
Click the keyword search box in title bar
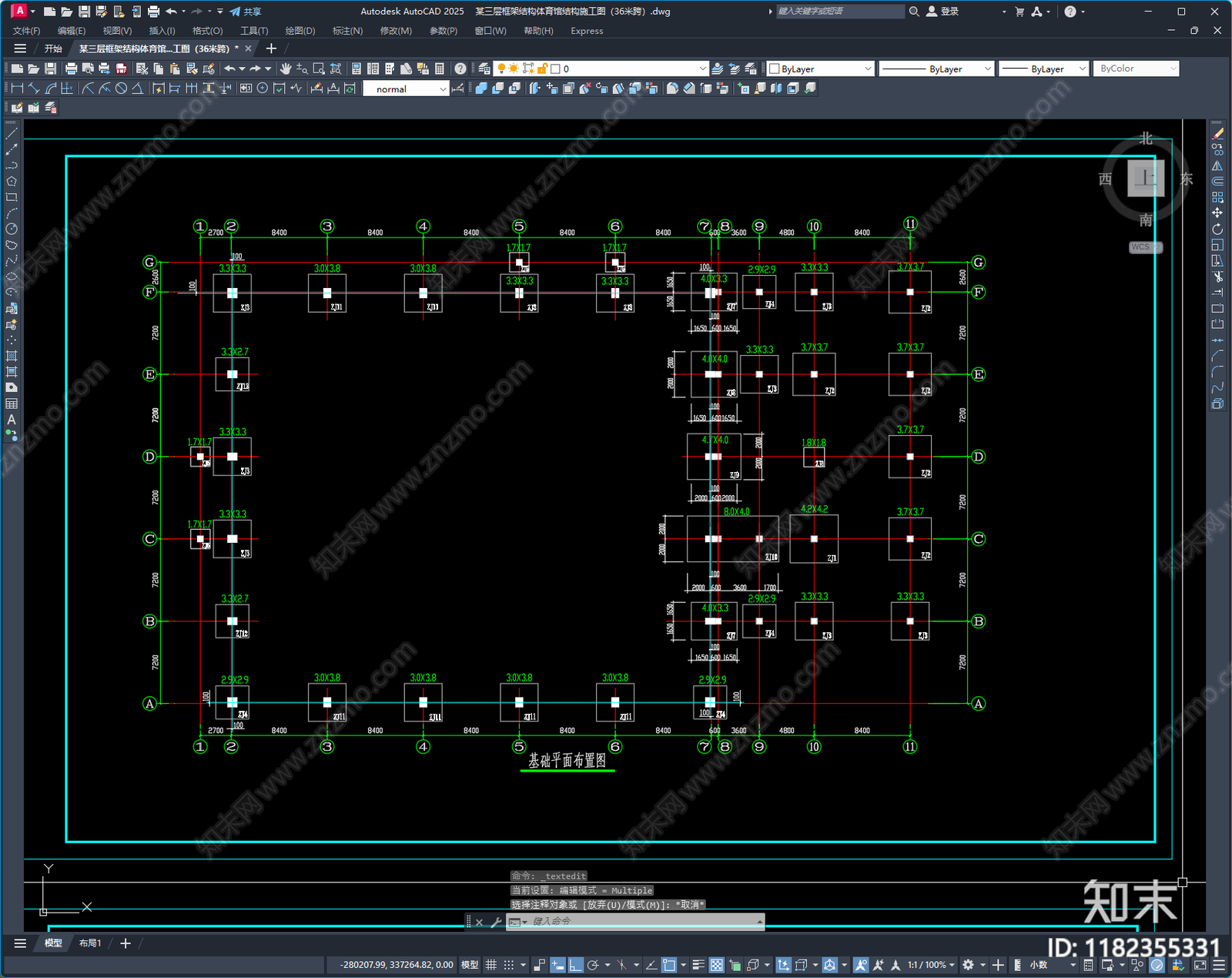point(839,12)
